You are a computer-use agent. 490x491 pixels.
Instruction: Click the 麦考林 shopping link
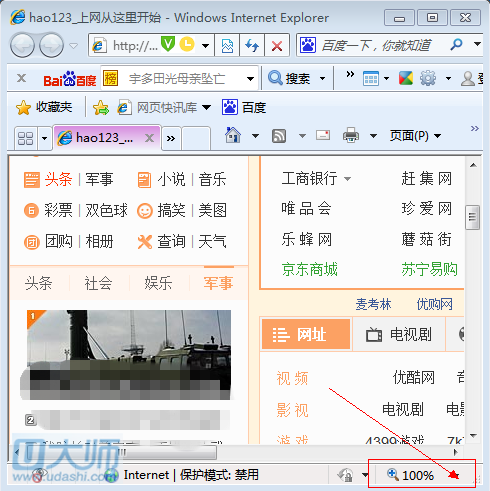(373, 304)
